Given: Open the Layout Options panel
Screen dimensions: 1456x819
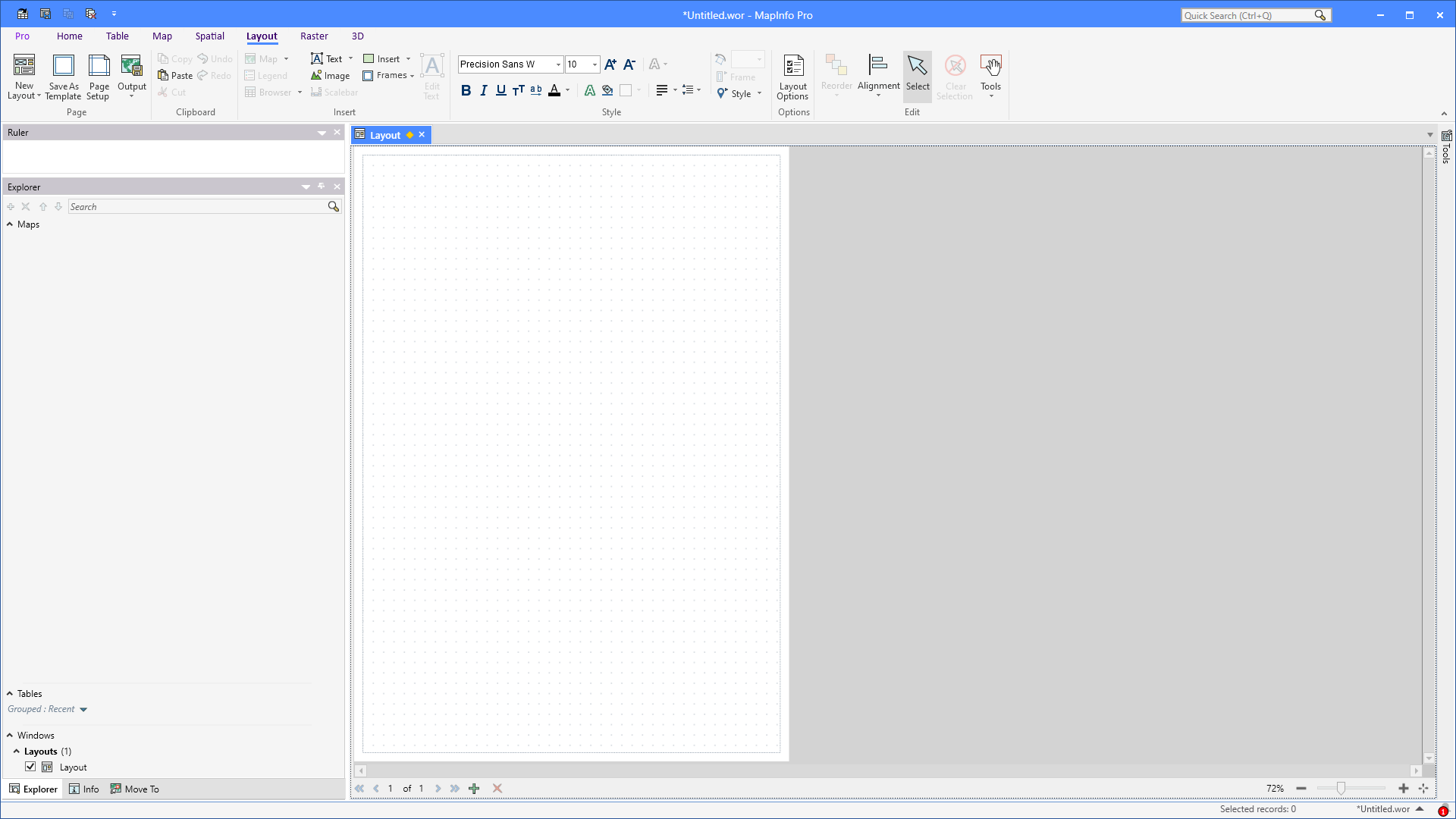Looking at the screenshot, I should point(792,76).
